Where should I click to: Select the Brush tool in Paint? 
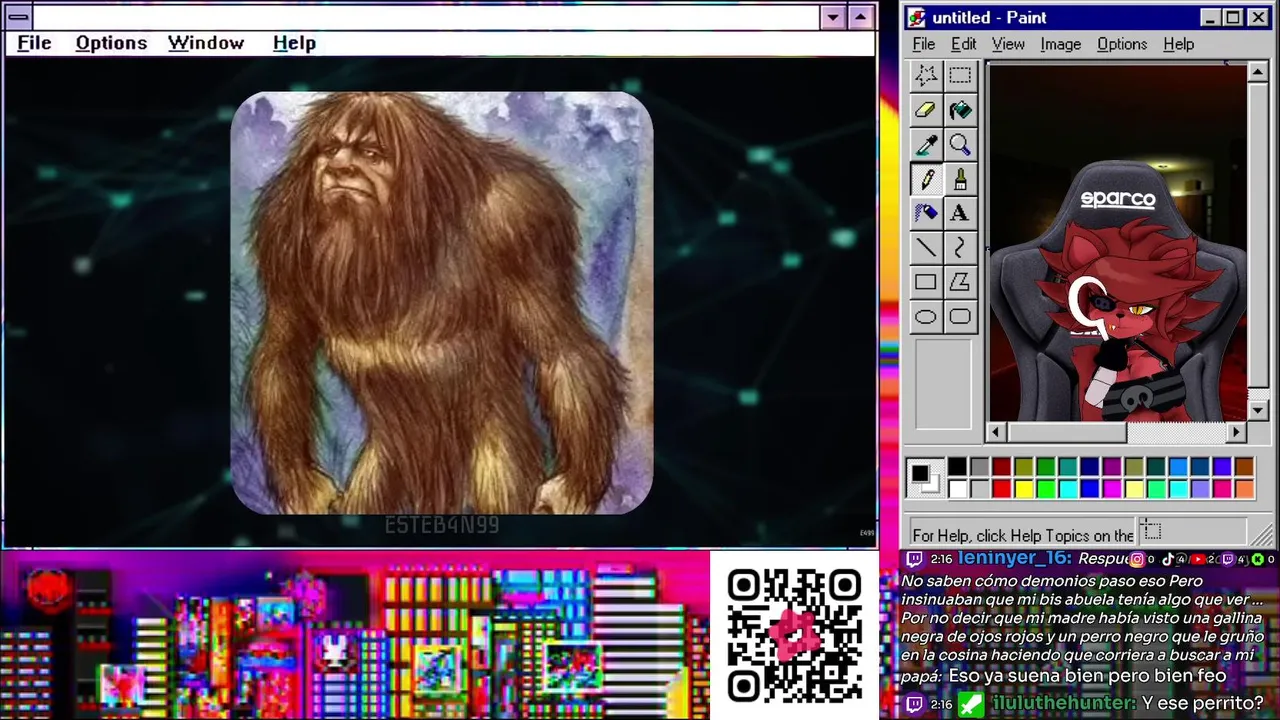960,180
